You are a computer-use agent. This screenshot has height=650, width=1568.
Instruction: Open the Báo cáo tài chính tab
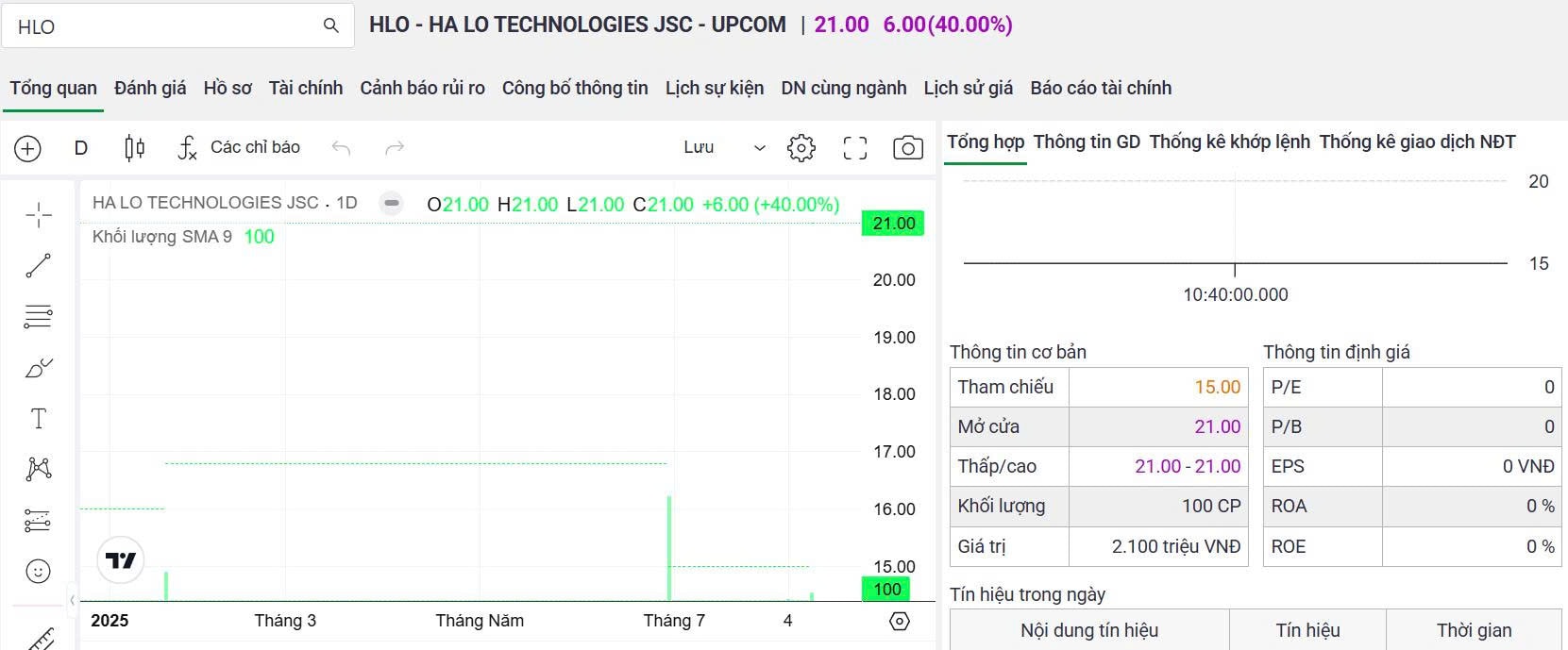click(1101, 89)
